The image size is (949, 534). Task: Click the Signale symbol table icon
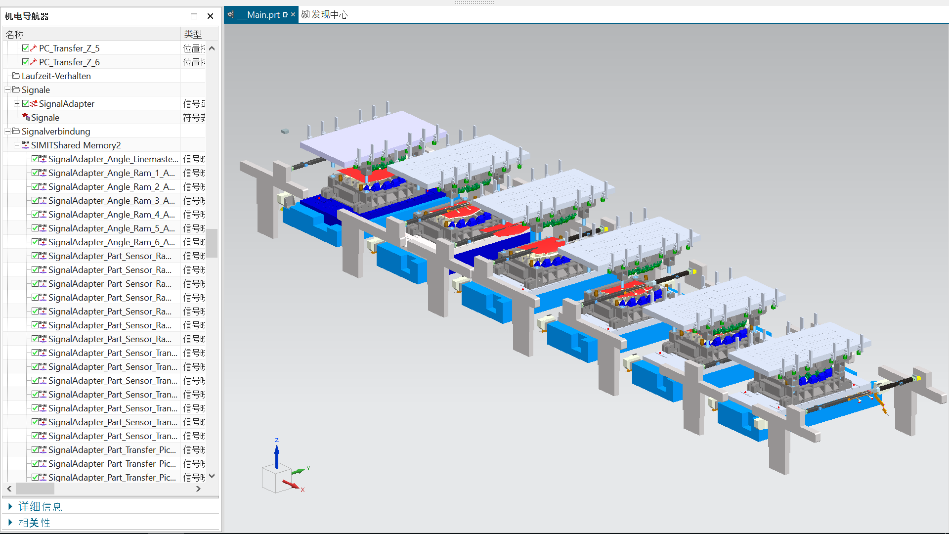click(x=25, y=118)
